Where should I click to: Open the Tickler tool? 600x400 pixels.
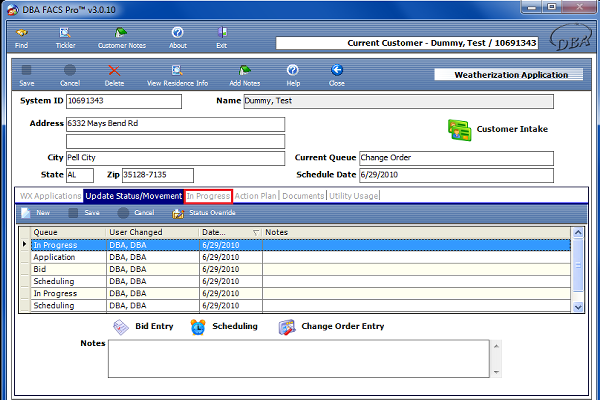65,33
